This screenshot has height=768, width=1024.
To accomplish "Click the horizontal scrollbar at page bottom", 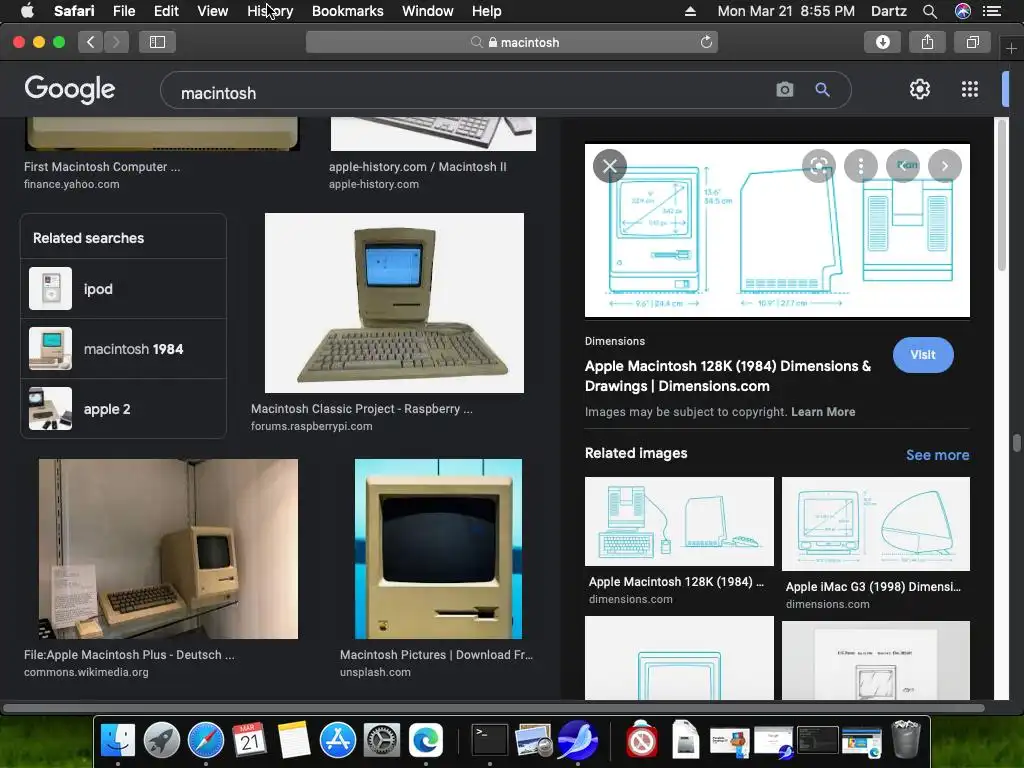I will [493, 708].
